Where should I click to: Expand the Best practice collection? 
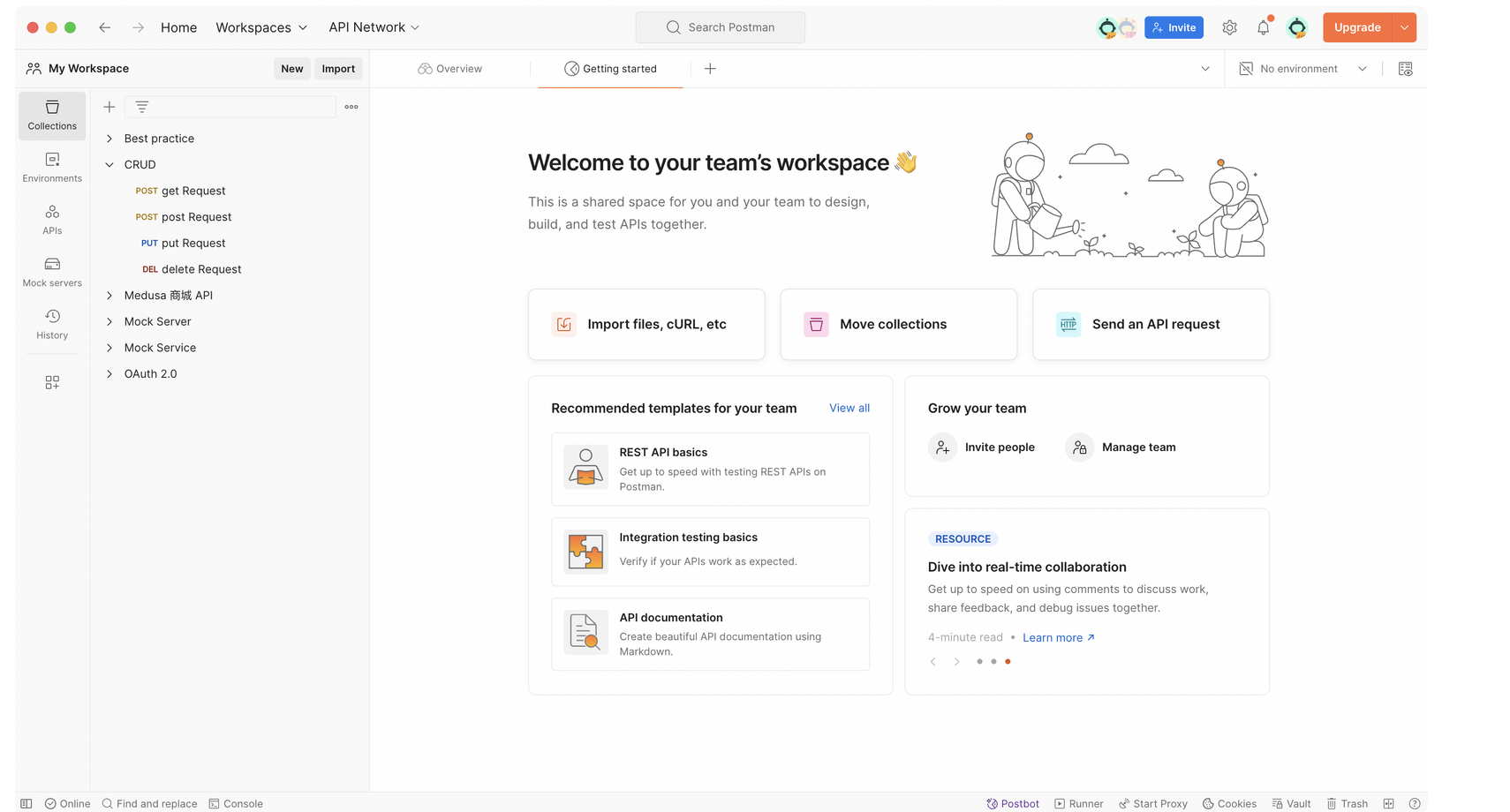pos(109,139)
